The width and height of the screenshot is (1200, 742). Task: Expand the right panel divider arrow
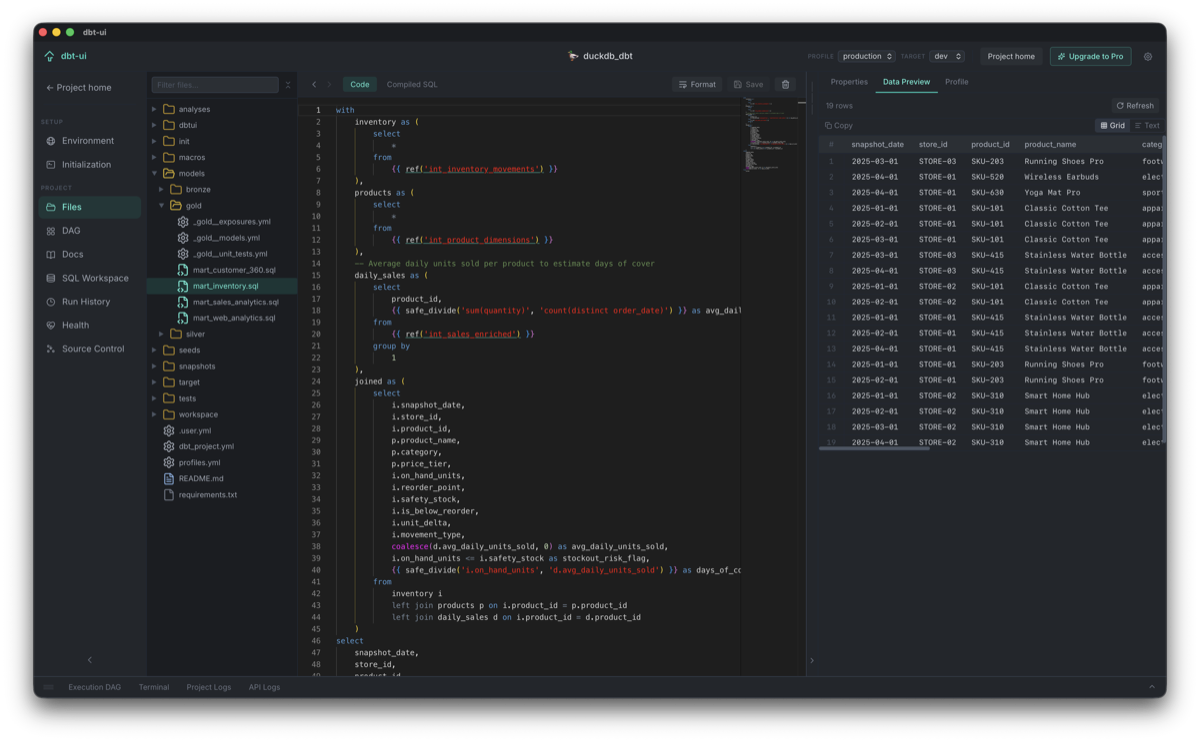812,661
